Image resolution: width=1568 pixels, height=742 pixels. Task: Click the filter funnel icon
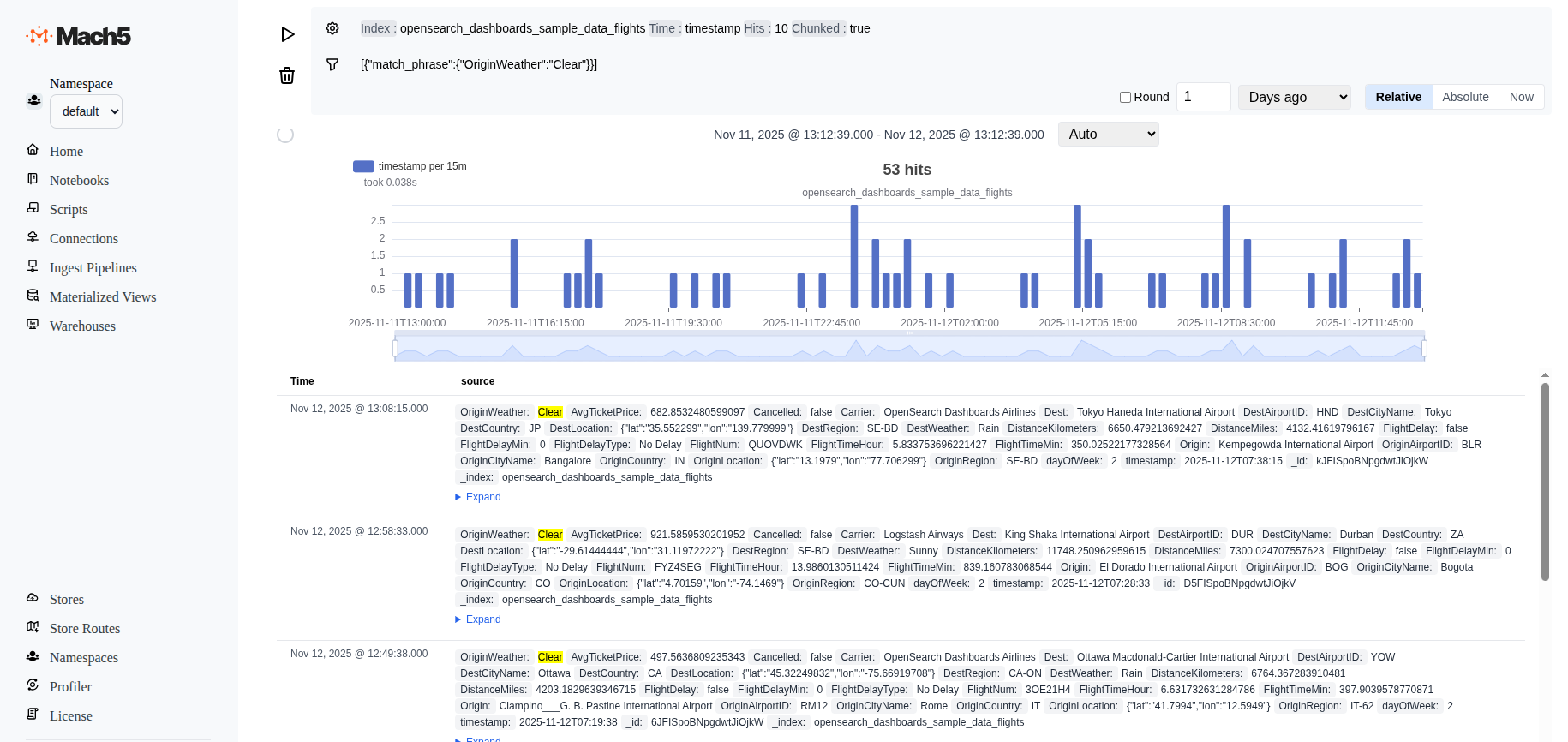tap(332, 64)
